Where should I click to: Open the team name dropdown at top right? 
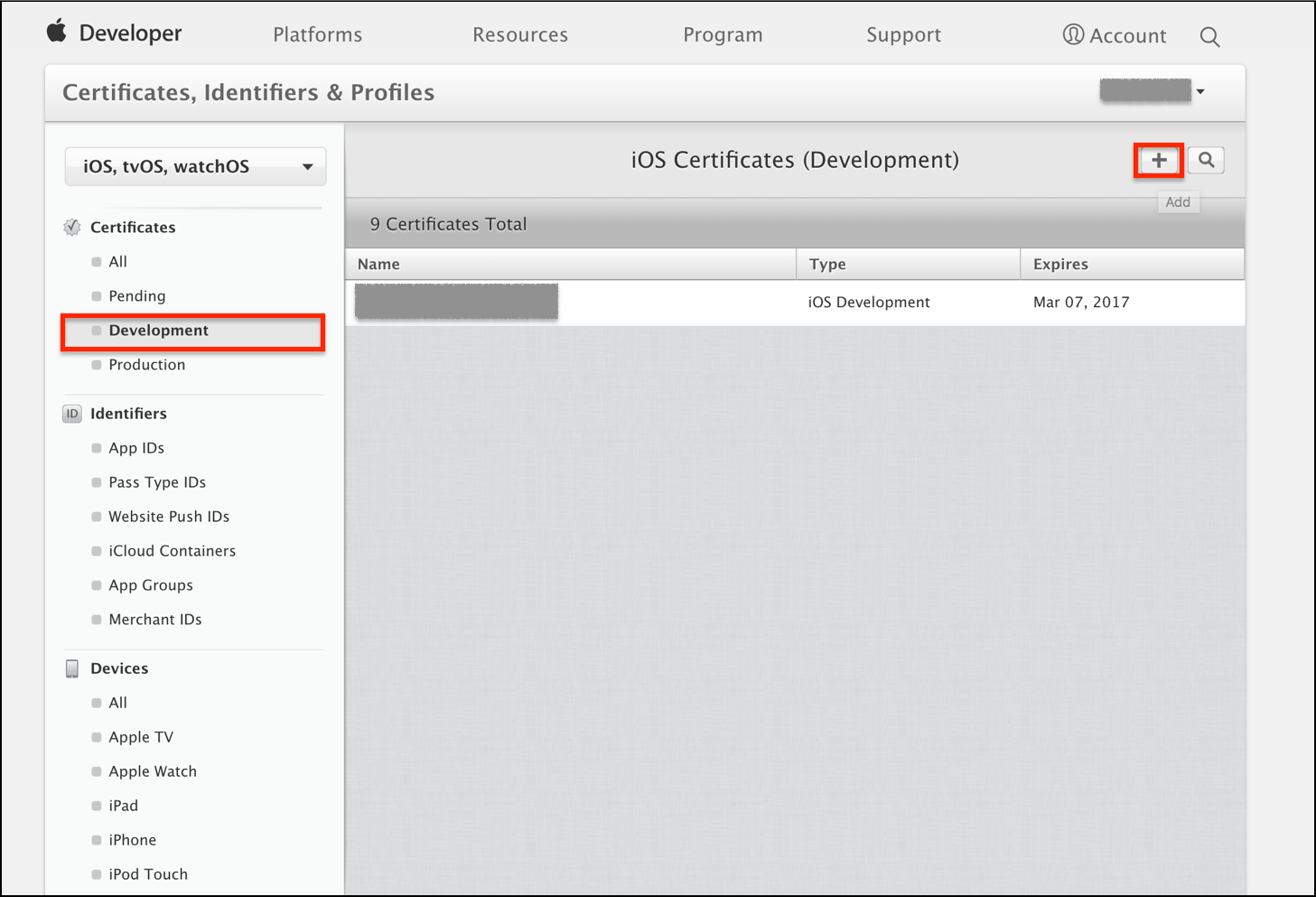click(1201, 90)
